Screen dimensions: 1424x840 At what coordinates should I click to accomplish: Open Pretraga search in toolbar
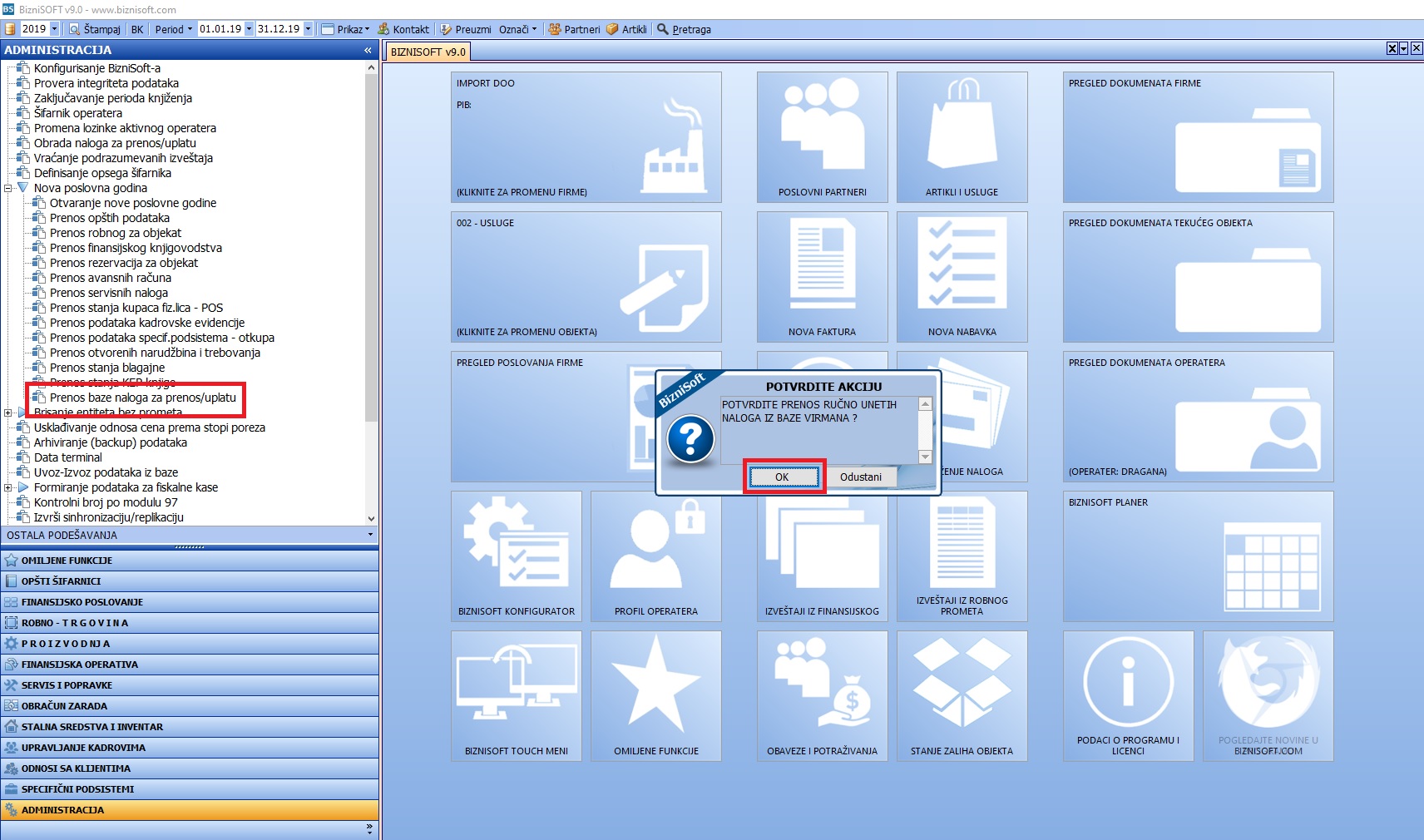tap(684, 29)
